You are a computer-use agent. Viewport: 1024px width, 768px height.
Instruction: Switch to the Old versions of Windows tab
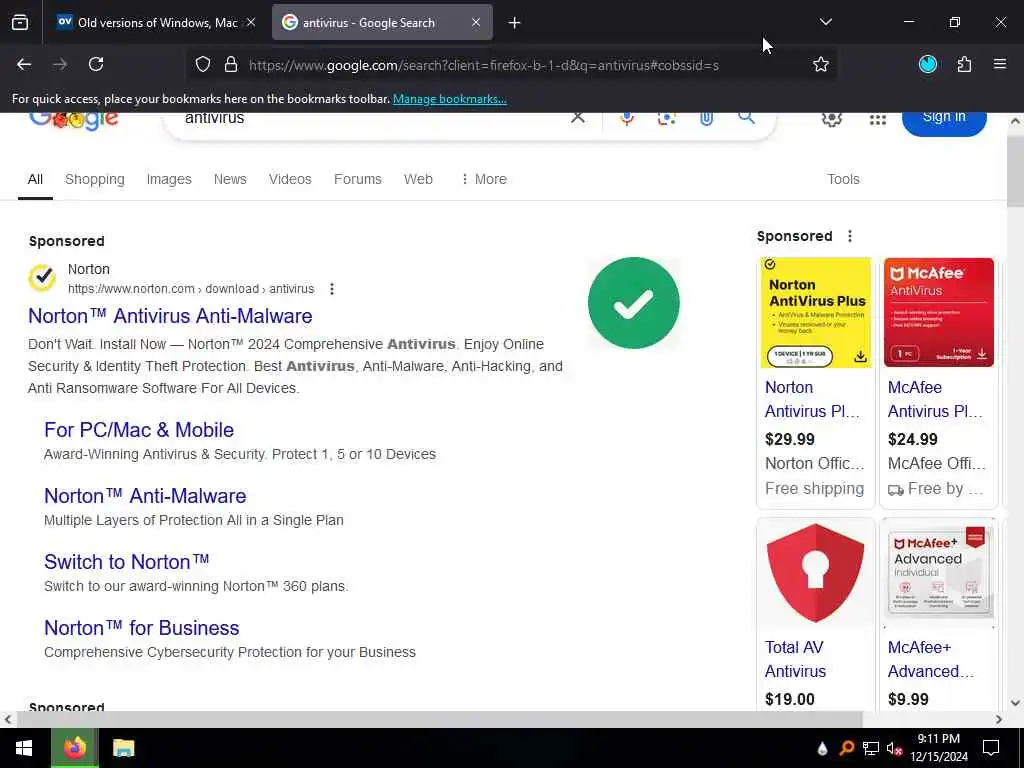coord(157,23)
